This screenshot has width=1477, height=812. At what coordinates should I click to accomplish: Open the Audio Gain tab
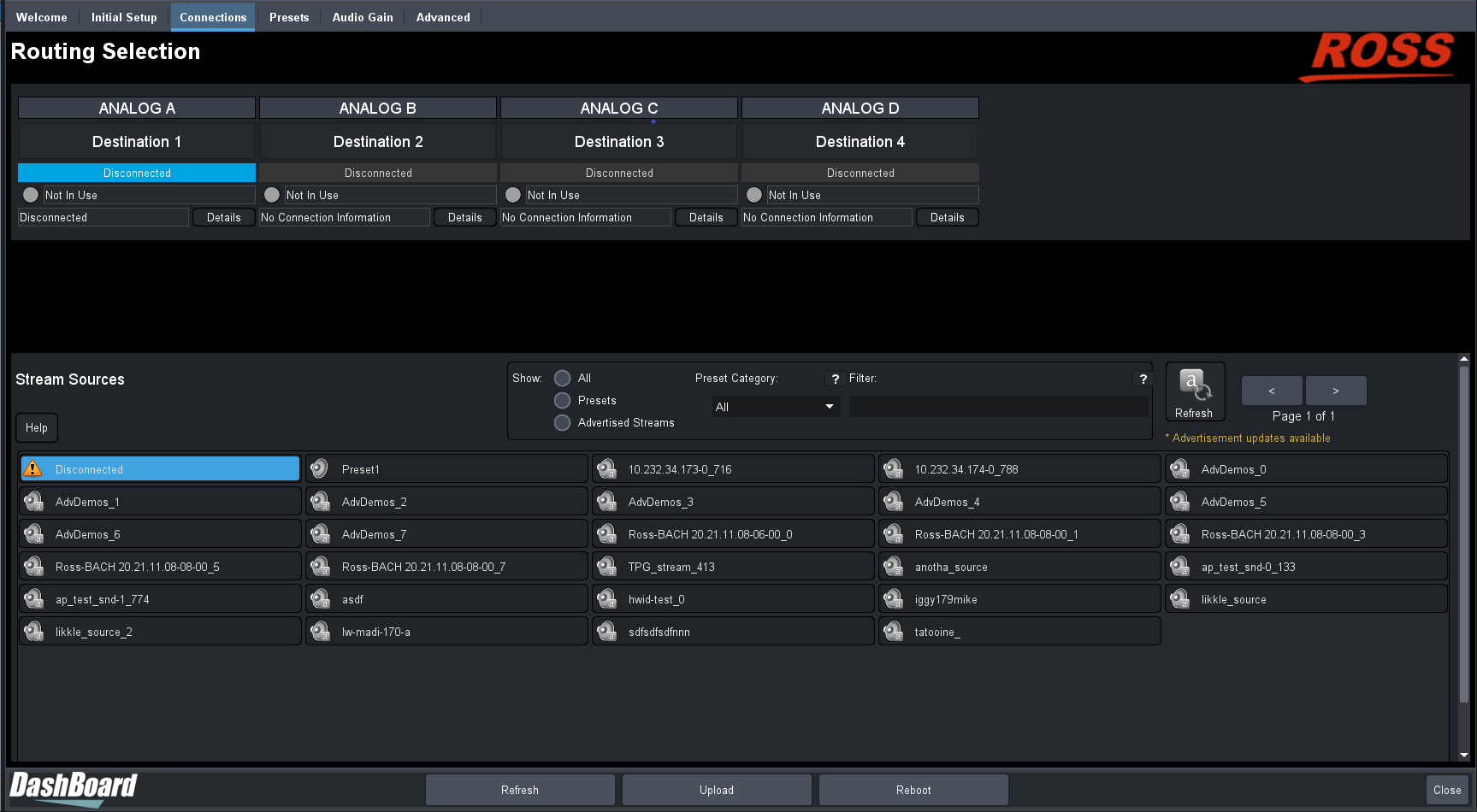click(363, 17)
